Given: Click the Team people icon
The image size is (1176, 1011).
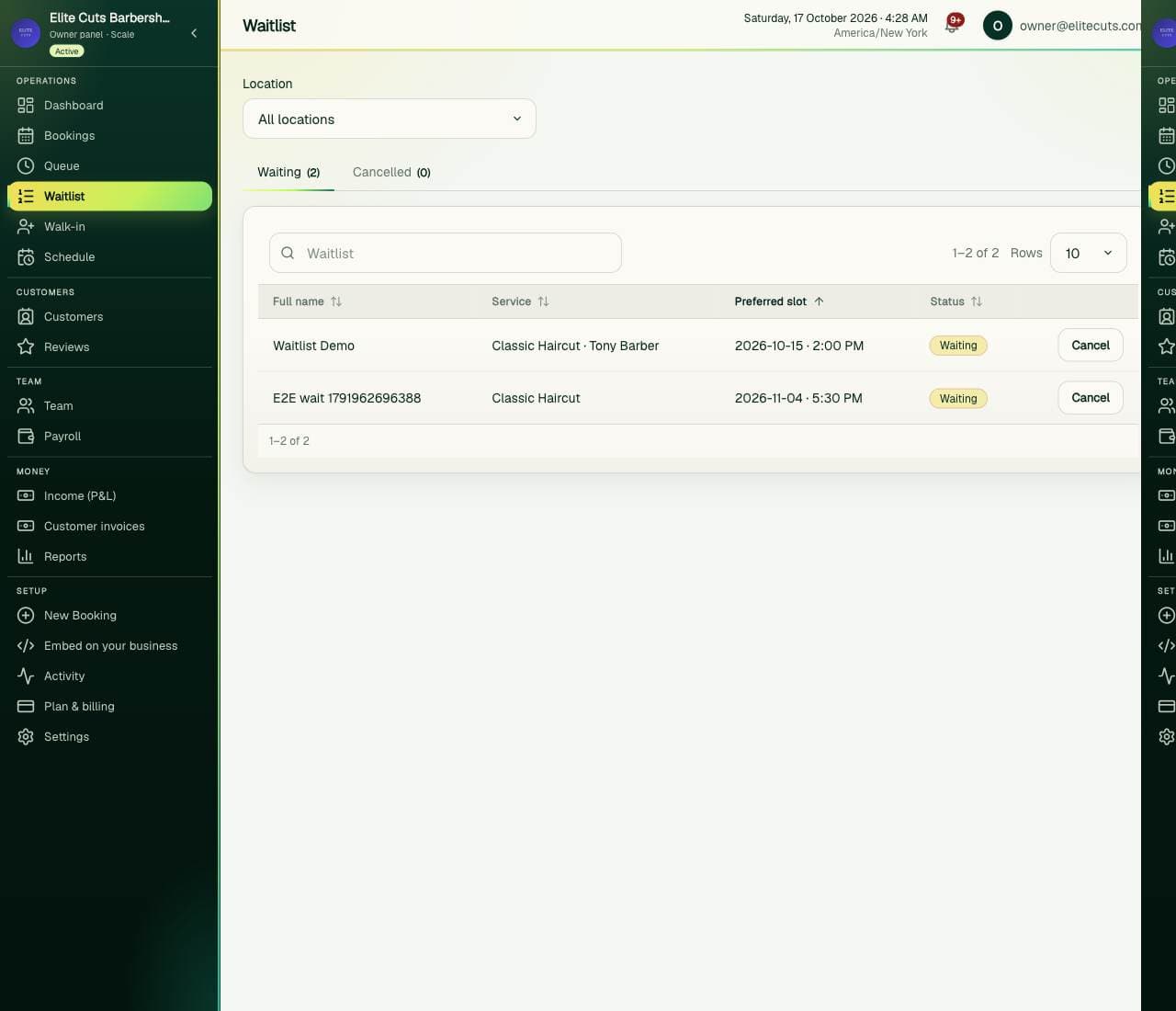Looking at the screenshot, I should [x=26, y=406].
